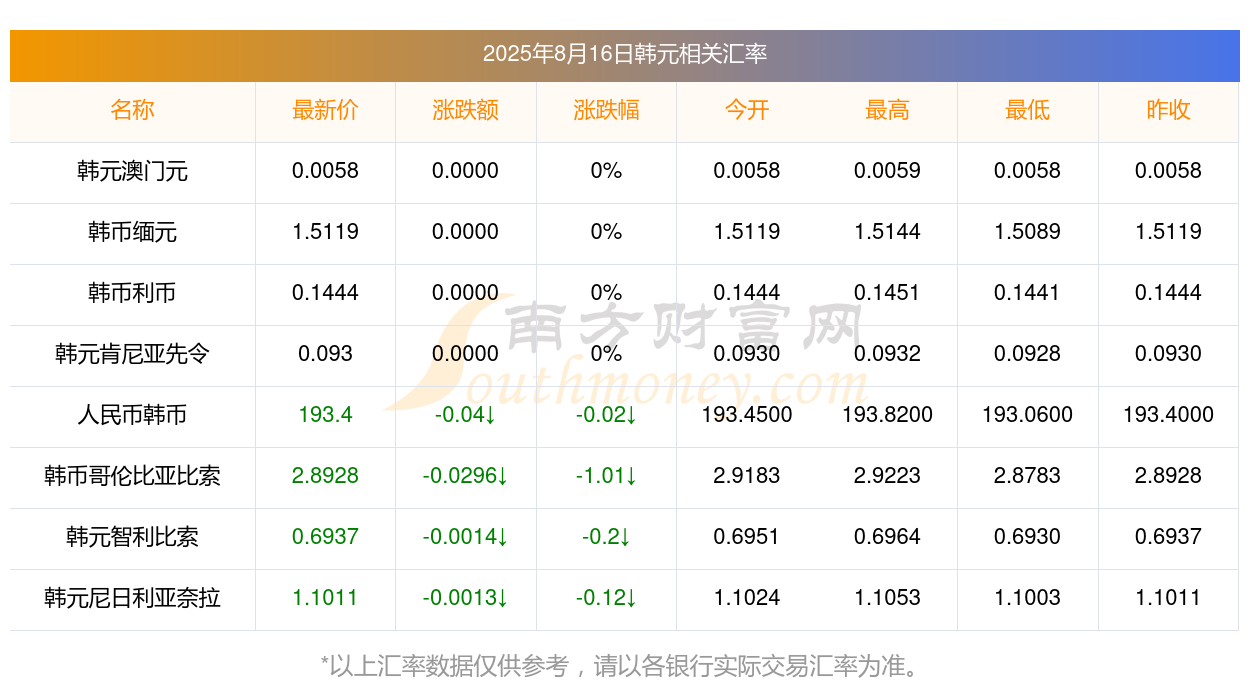The width and height of the screenshot is (1250, 698).
Task: Select high value 0.6964
Action: click(x=887, y=537)
